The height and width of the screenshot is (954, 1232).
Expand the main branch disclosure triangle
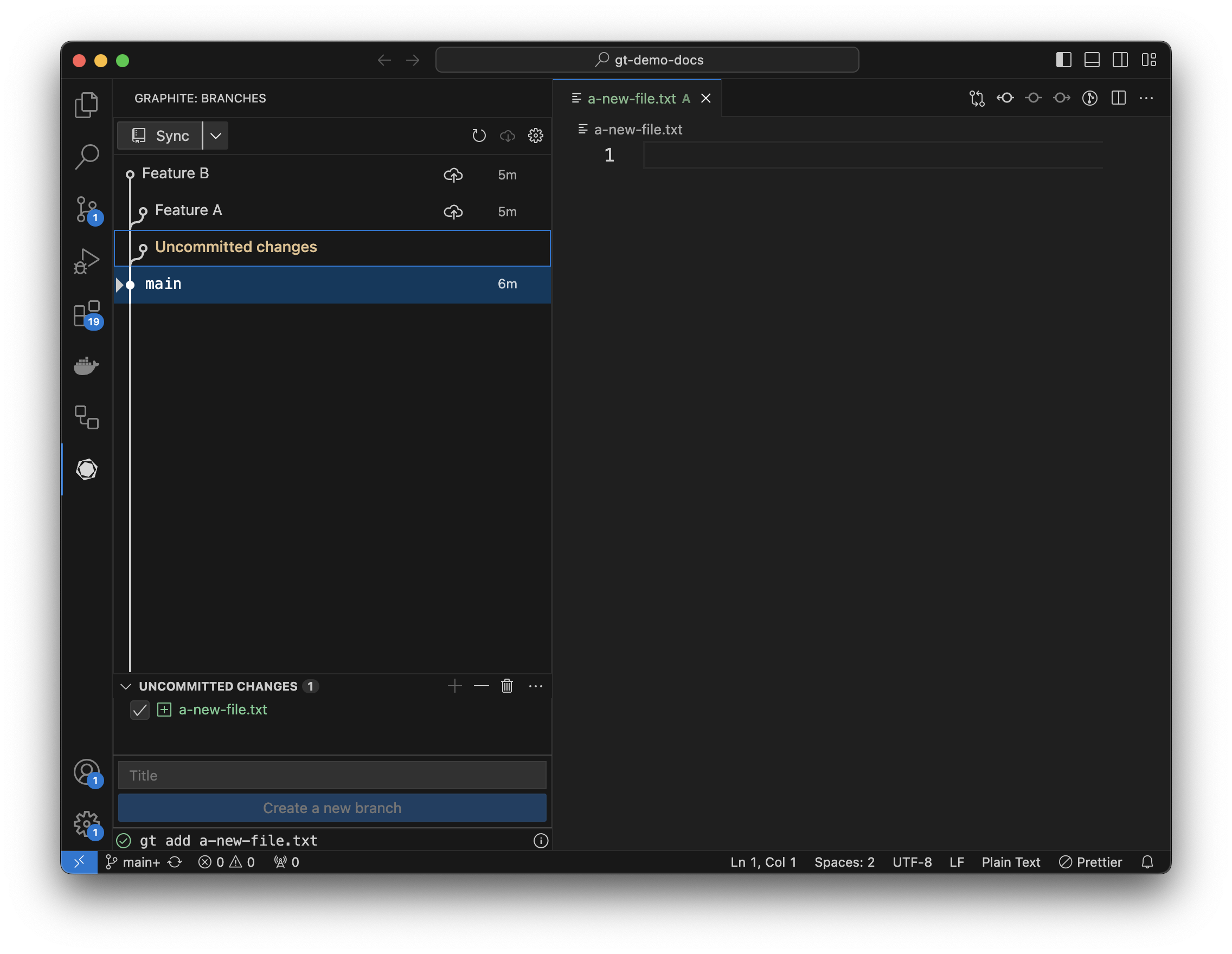[x=119, y=285]
